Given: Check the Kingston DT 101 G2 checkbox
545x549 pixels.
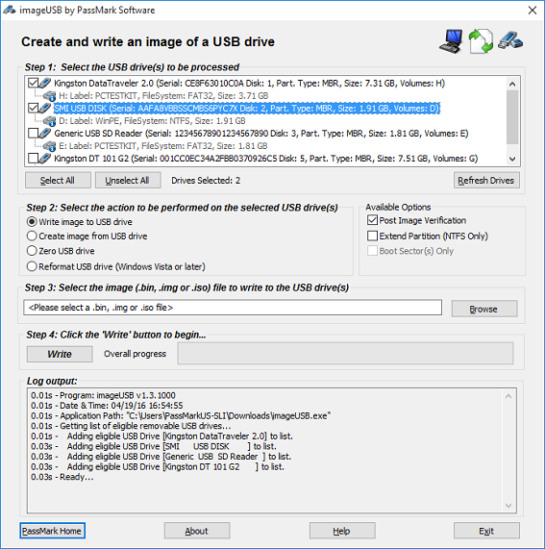Looking at the screenshot, I should (33, 158).
